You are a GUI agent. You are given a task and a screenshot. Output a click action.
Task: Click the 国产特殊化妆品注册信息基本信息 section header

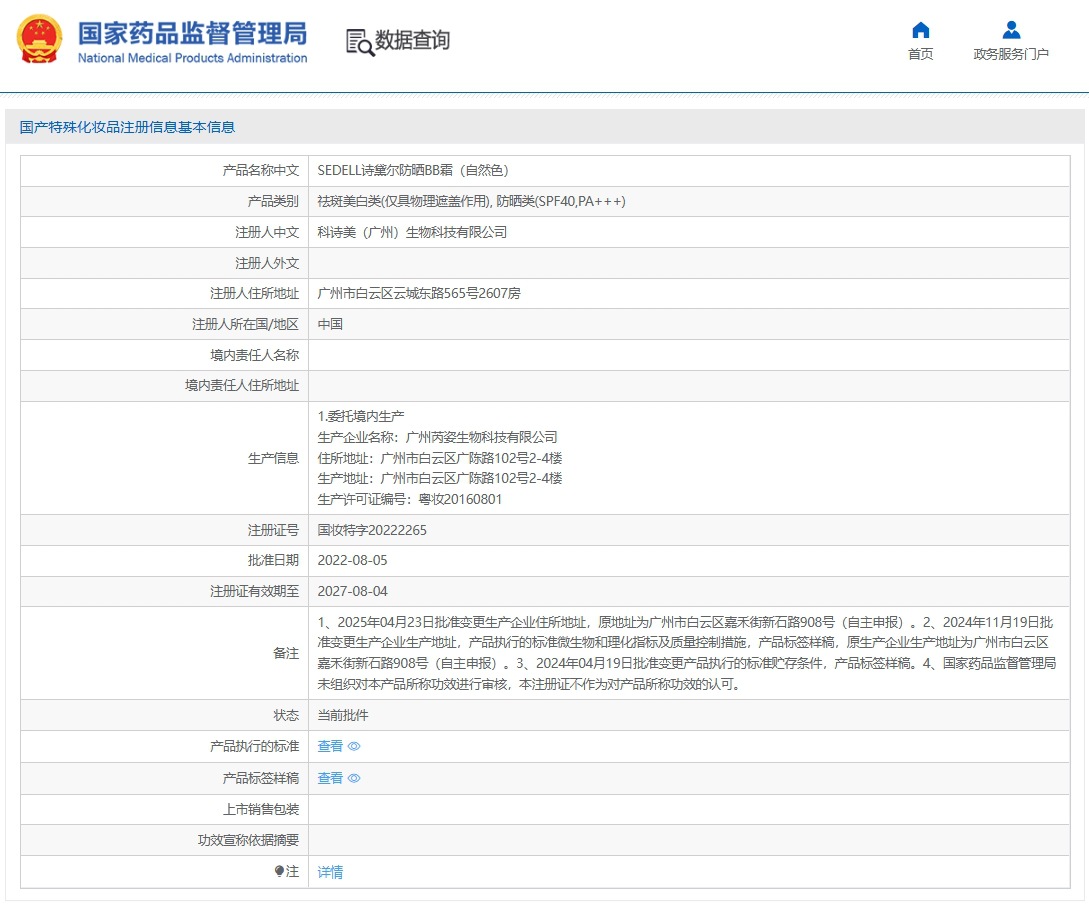128,127
